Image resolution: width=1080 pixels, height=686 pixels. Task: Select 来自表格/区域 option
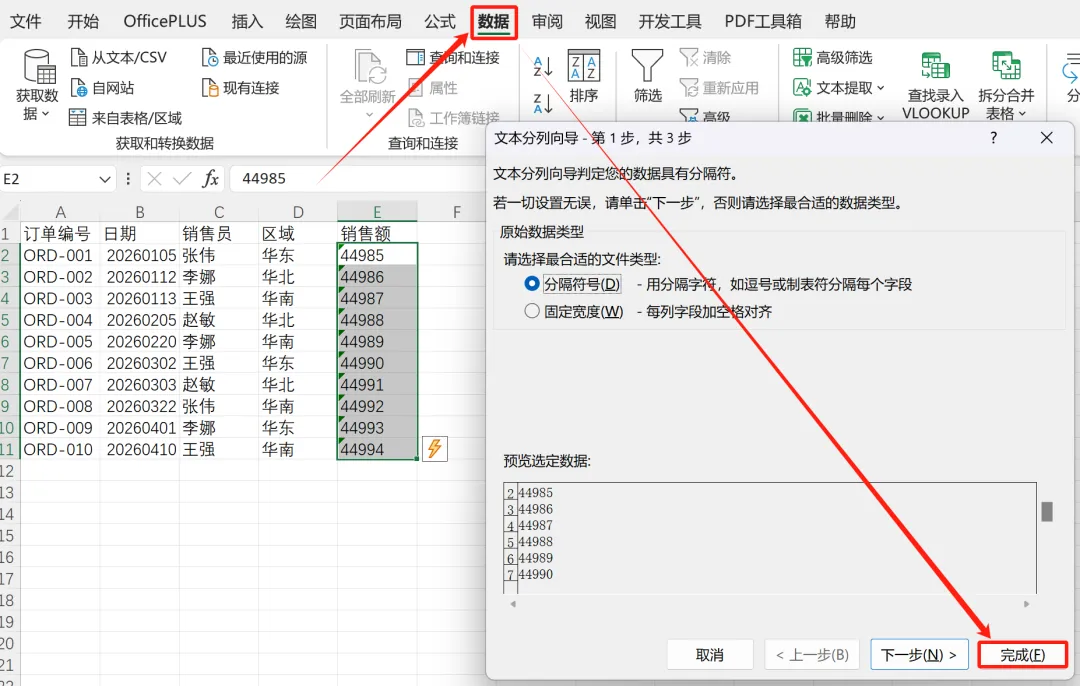click(125, 118)
